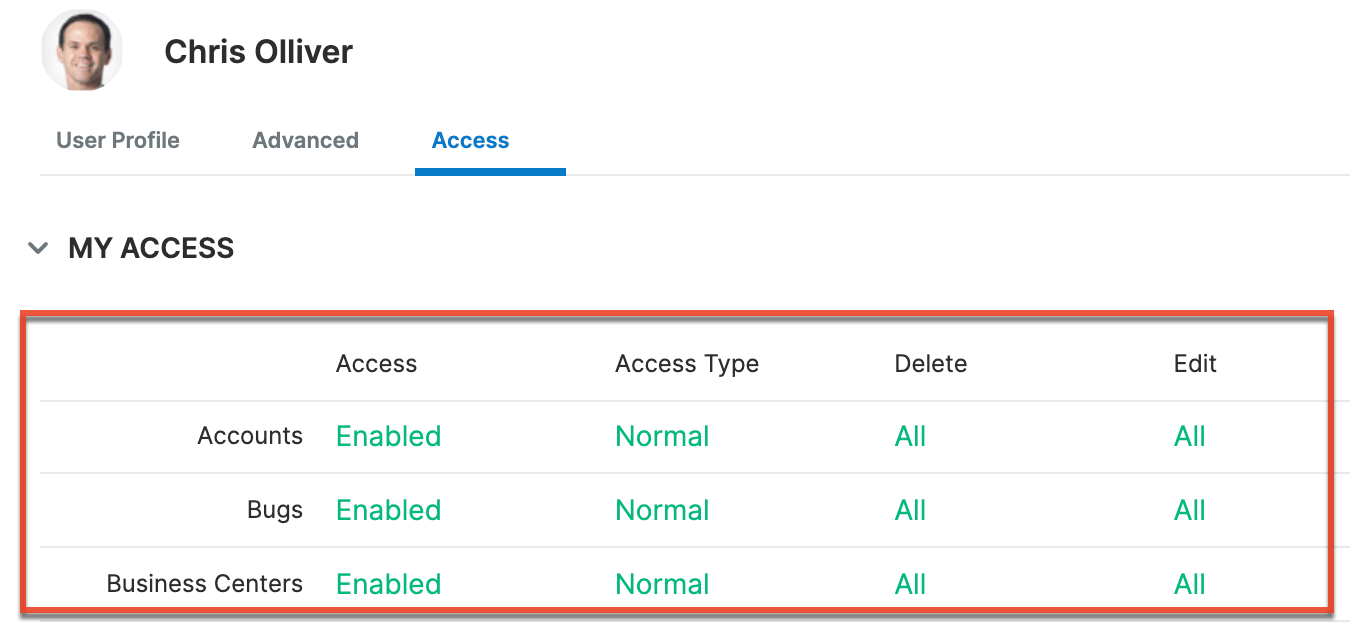
Task: Click Chris Olliver's profile avatar
Action: pos(82,51)
